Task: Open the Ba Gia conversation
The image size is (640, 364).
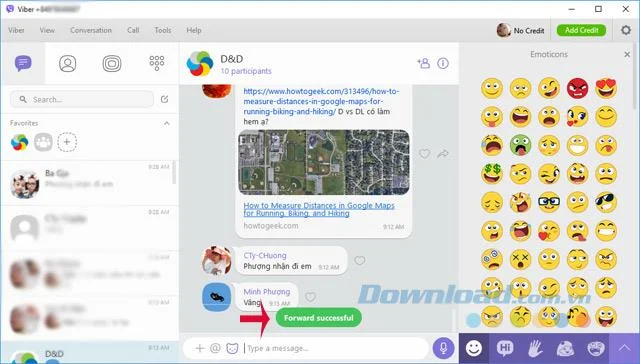Action: click(x=90, y=182)
